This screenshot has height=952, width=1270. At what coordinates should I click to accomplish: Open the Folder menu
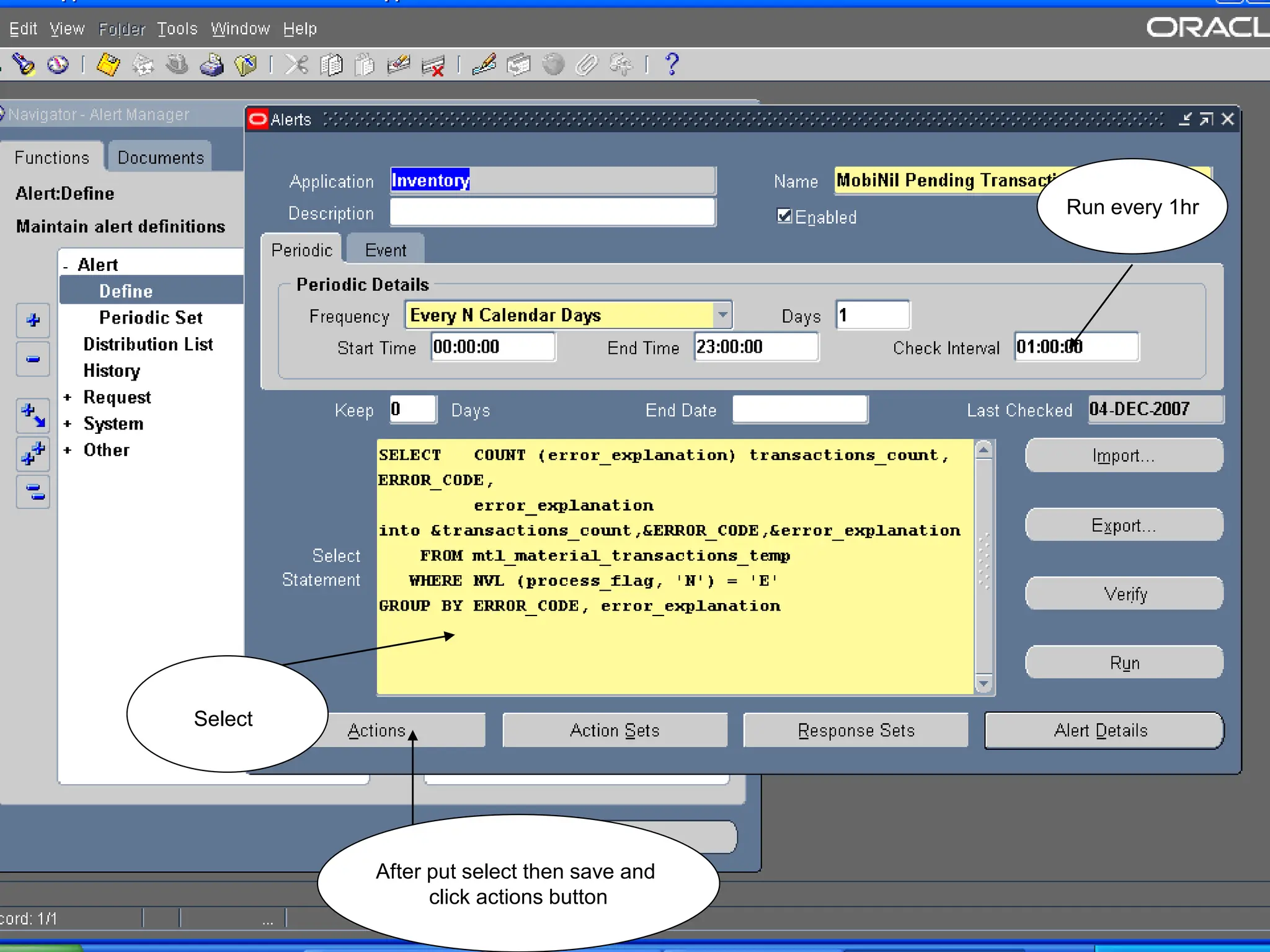122,29
